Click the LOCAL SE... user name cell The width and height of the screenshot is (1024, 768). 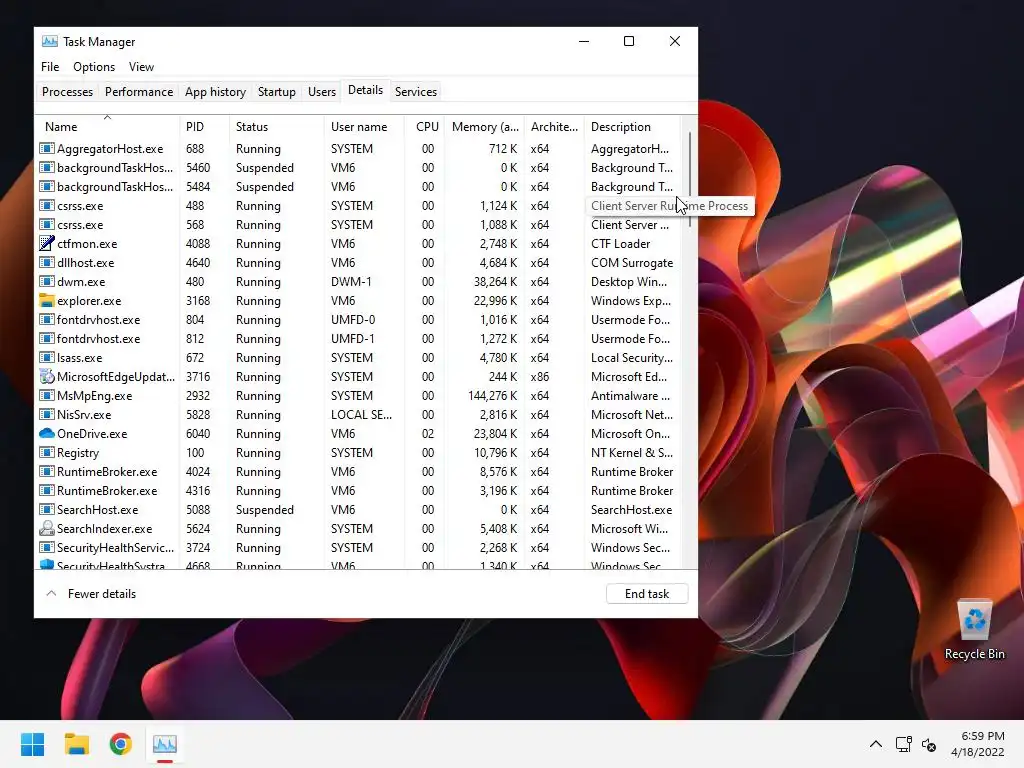(361, 415)
